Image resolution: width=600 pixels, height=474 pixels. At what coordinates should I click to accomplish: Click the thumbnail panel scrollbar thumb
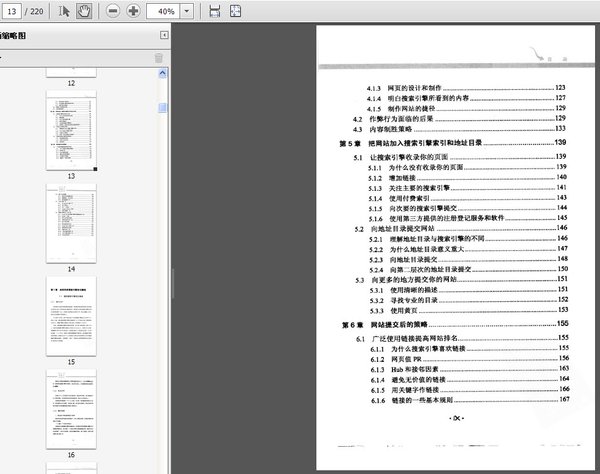pos(163,108)
